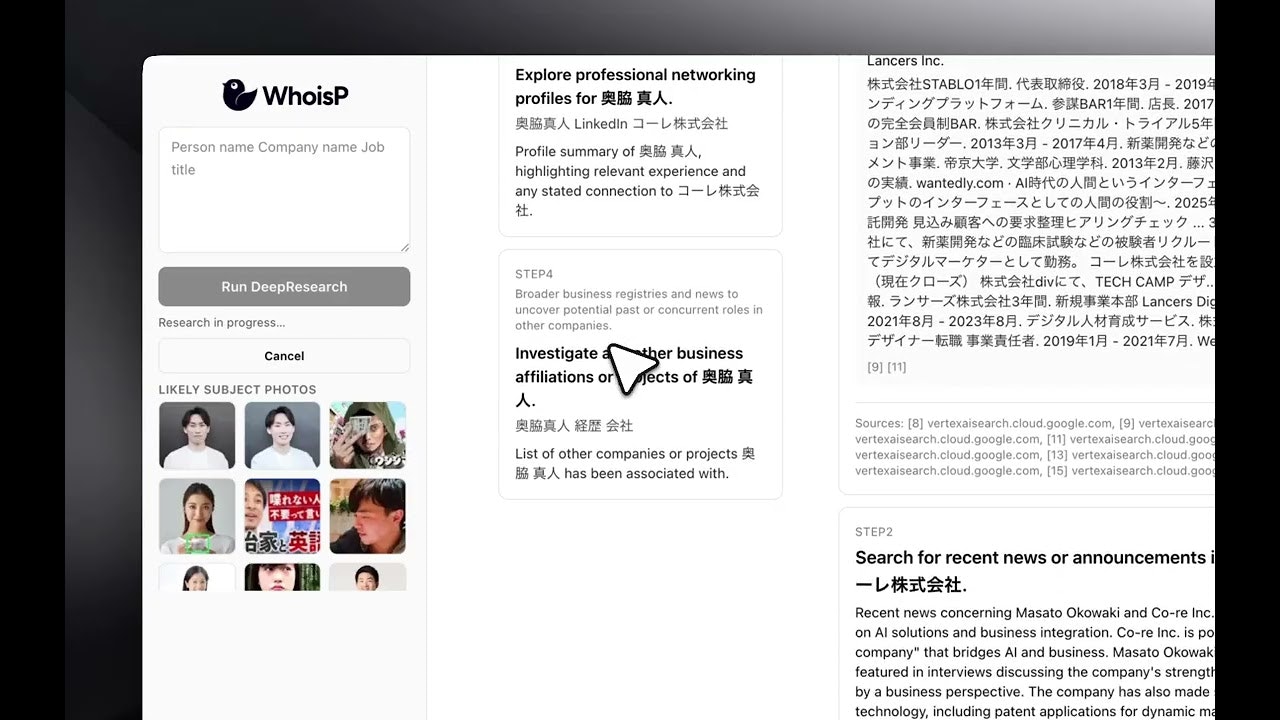Click the LIKELY SUBJECT PHOTOS section label

237,389
